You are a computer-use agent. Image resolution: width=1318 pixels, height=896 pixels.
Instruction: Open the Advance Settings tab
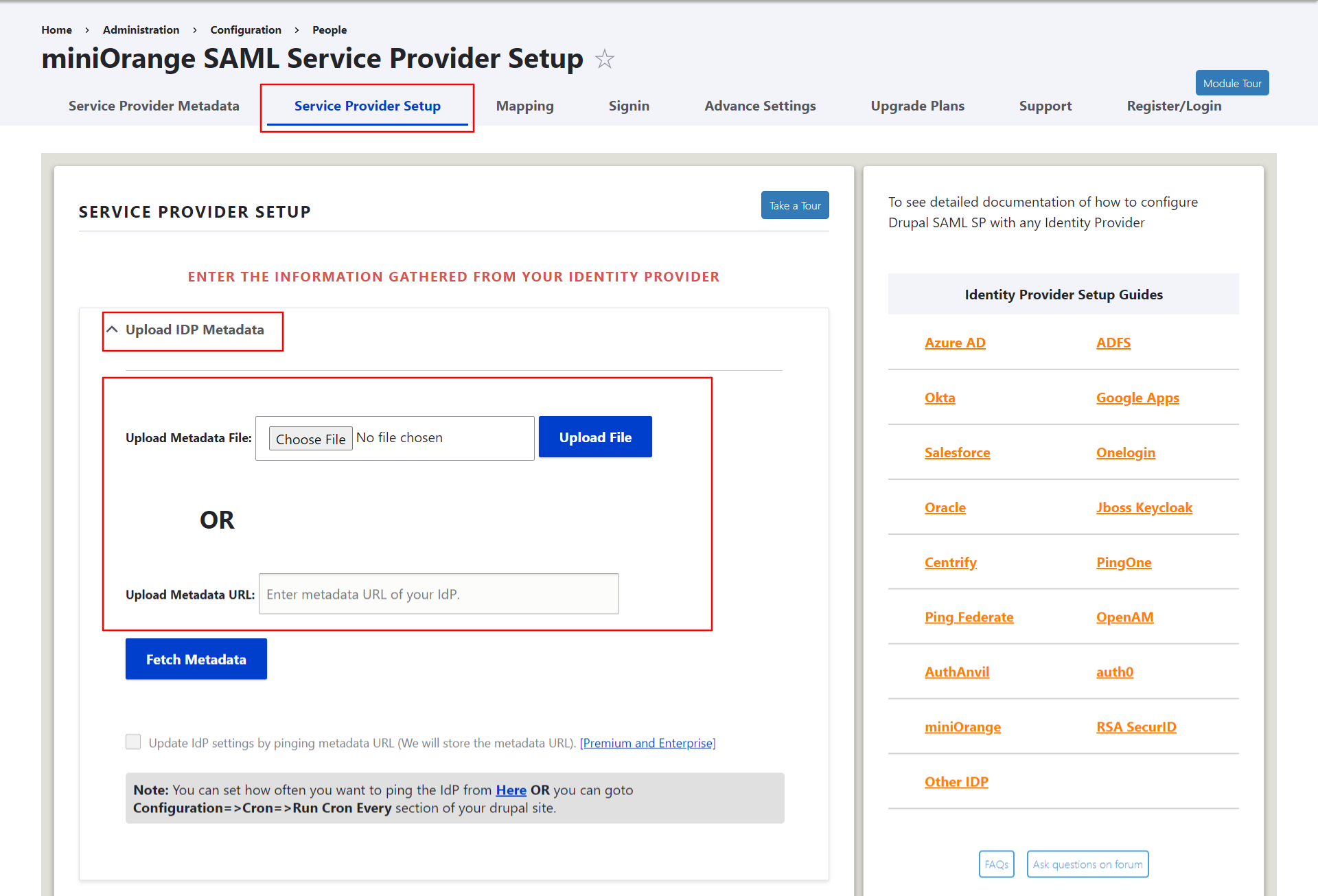(760, 106)
